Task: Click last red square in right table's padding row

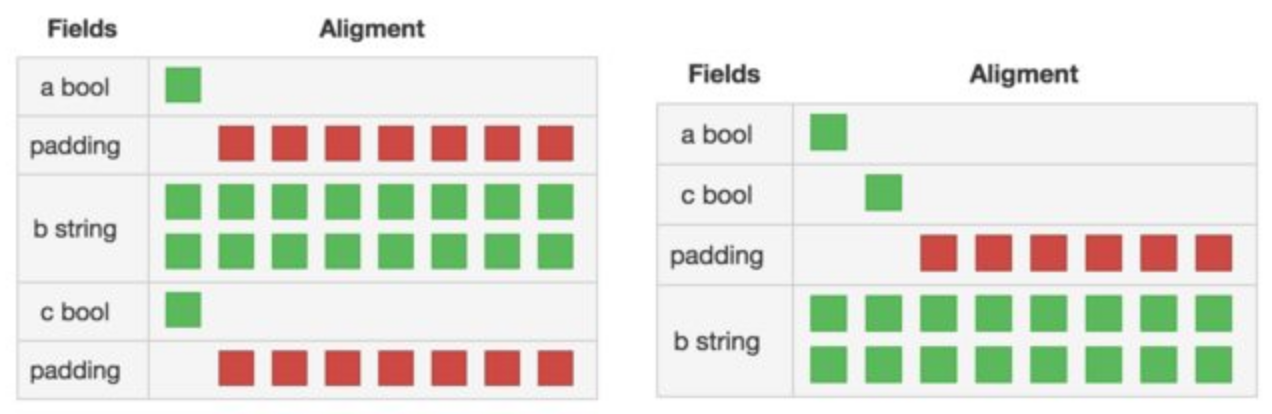Action: tap(1213, 253)
